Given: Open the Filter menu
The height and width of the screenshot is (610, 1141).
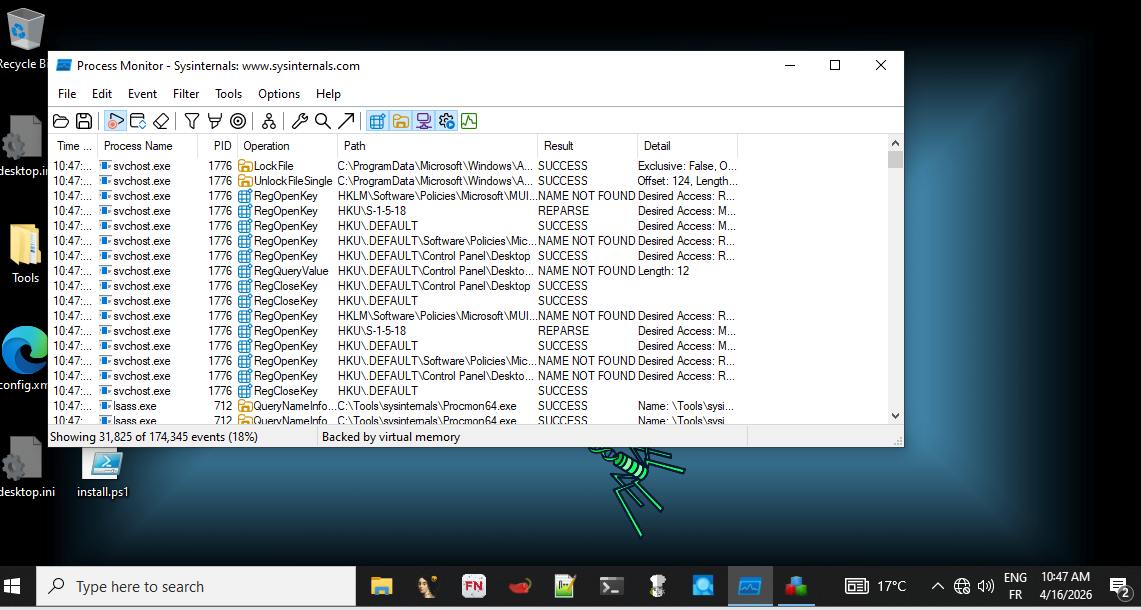Looking at the screenshot, I should point(186,94).
